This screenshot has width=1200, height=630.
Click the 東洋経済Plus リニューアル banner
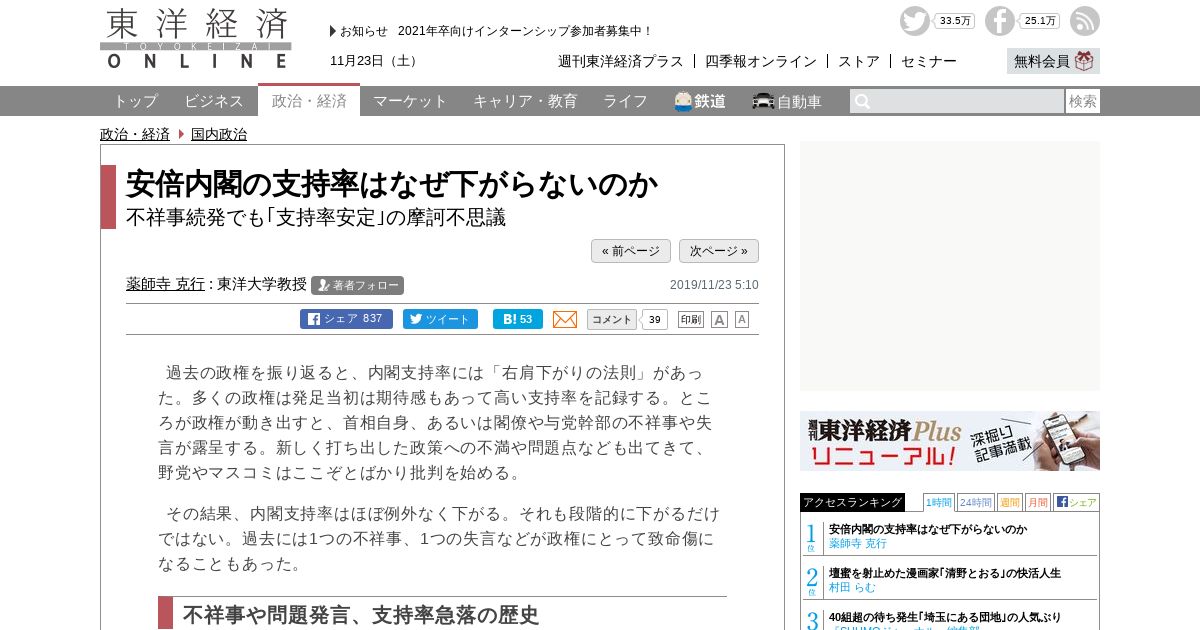click(x=950, y=441)
